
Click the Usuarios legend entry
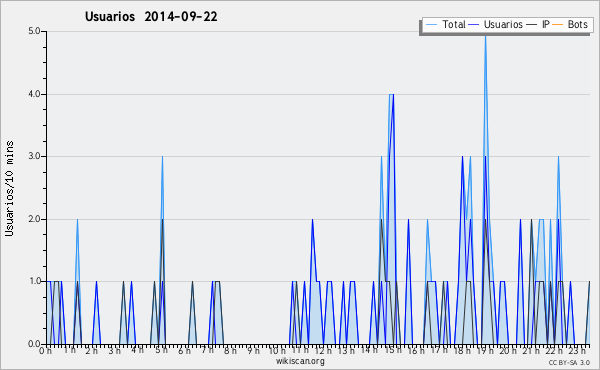(495, 24)
